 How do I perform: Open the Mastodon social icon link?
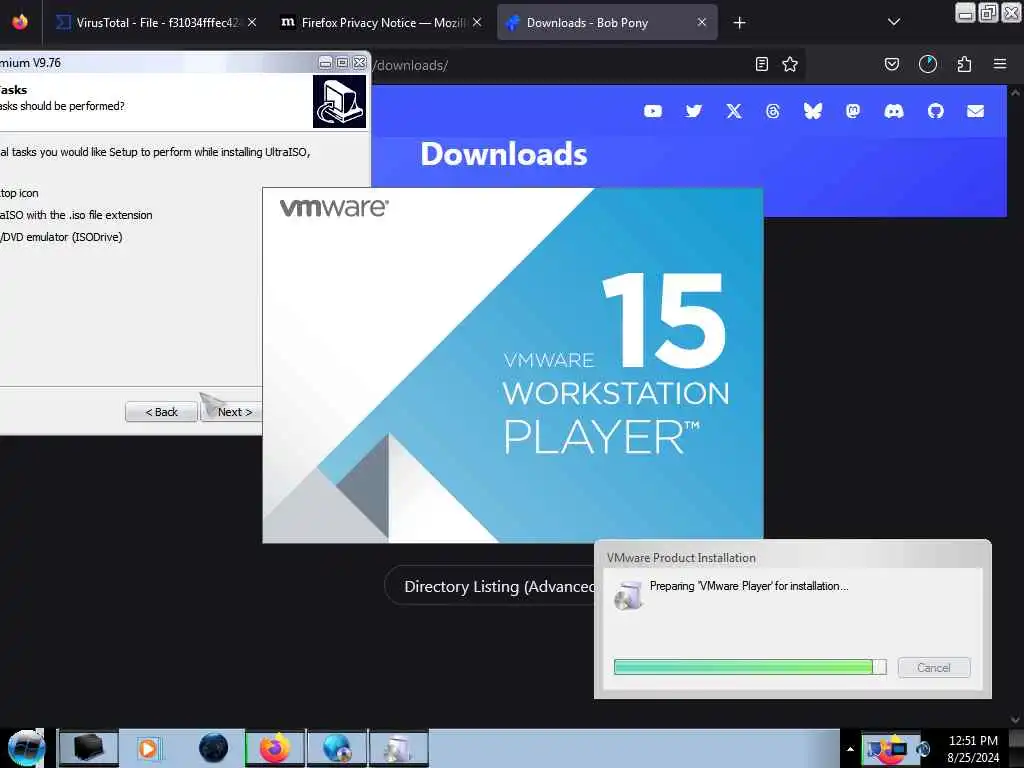pyautogui.click(x=852, y=111)
